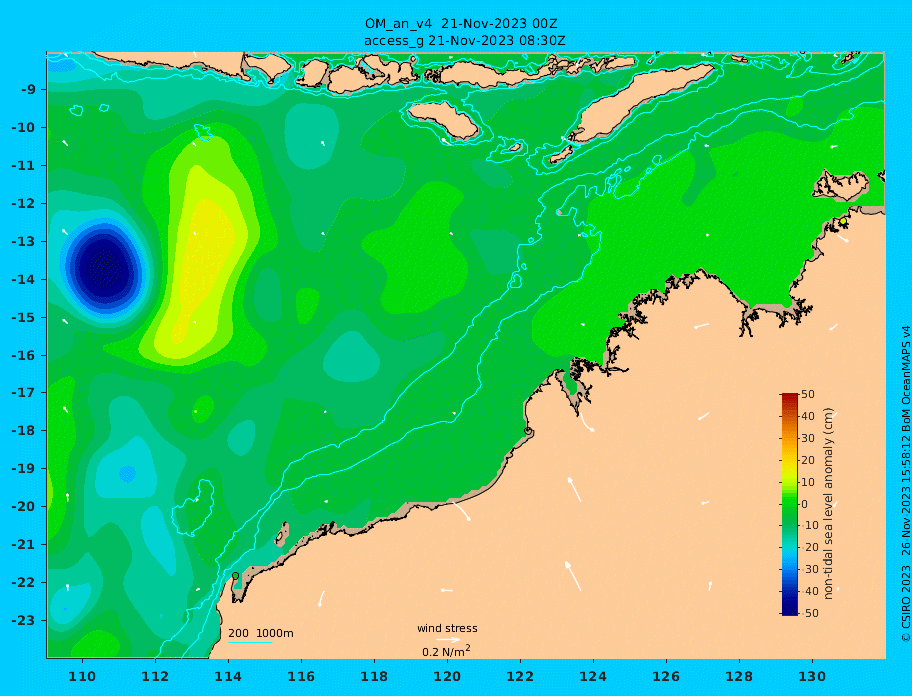
Task: Click longitude label '124' on x-axis
Action: [593, 676]
